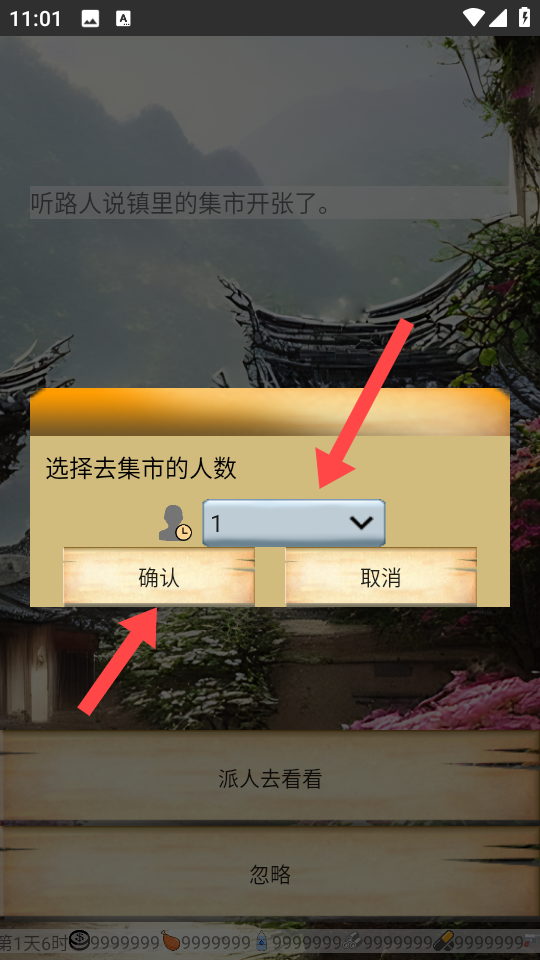This screenshot has height=960, width=540.
Task: Tap the 取消 cancel button
Action: tap(381, 577)
